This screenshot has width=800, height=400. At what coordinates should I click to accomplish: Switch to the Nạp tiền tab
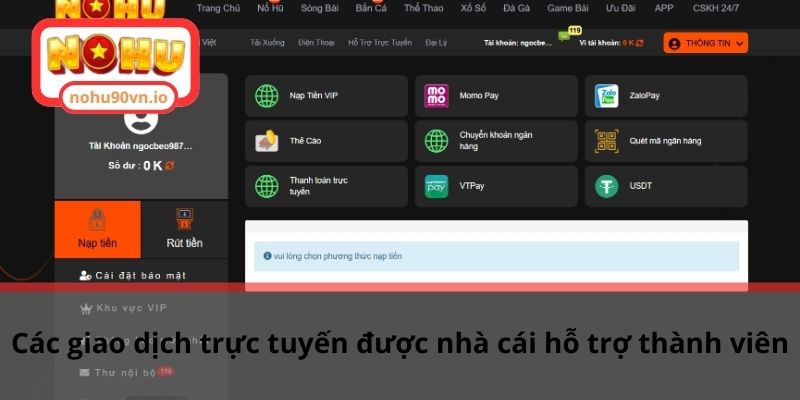tap(97, 229)
